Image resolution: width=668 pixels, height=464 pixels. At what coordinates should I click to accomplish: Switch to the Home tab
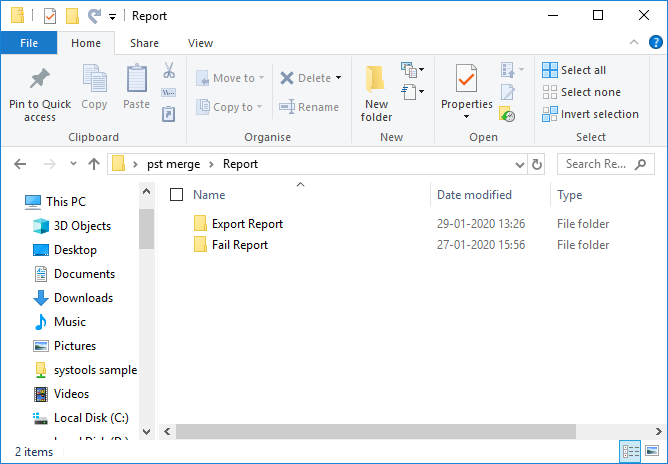(x=86, y=43)
